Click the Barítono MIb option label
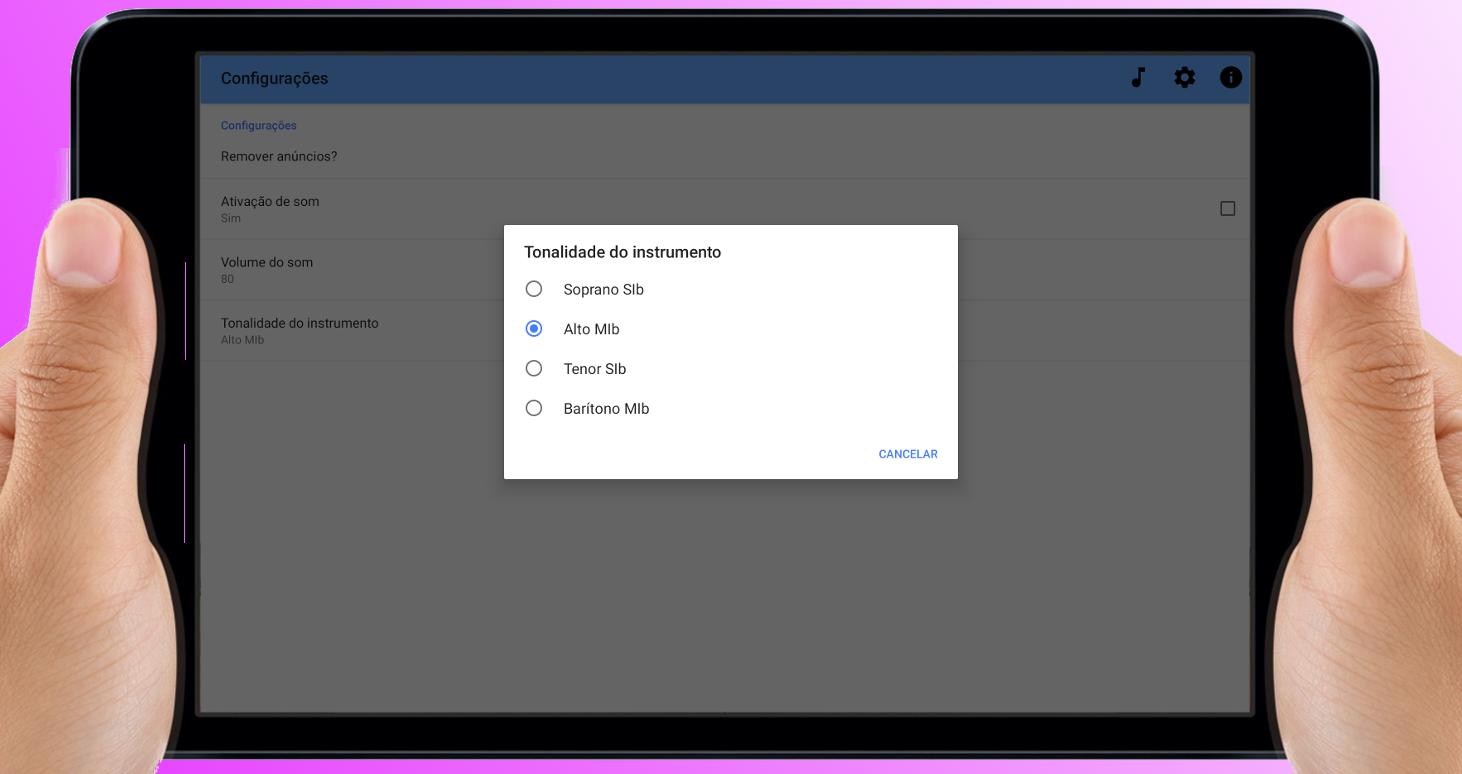This screenshot has height=774, width=1462. click(606, 408)
